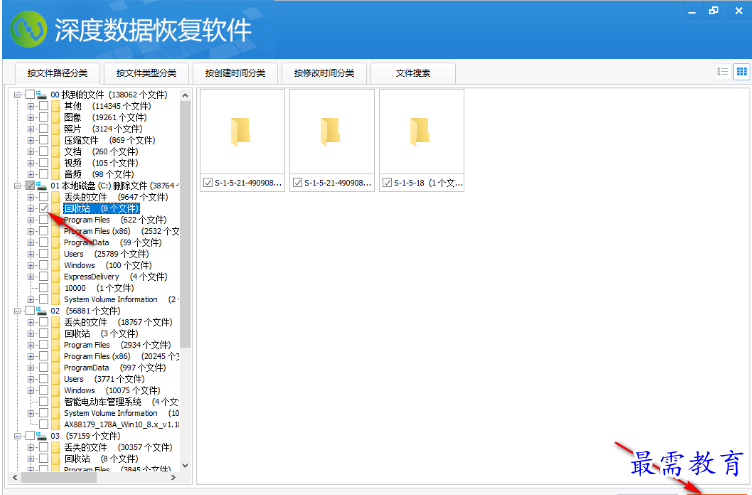Open the first S-1-5-21-490908 folder thumbnail
The image size is (752, 495).
(242, 132)
